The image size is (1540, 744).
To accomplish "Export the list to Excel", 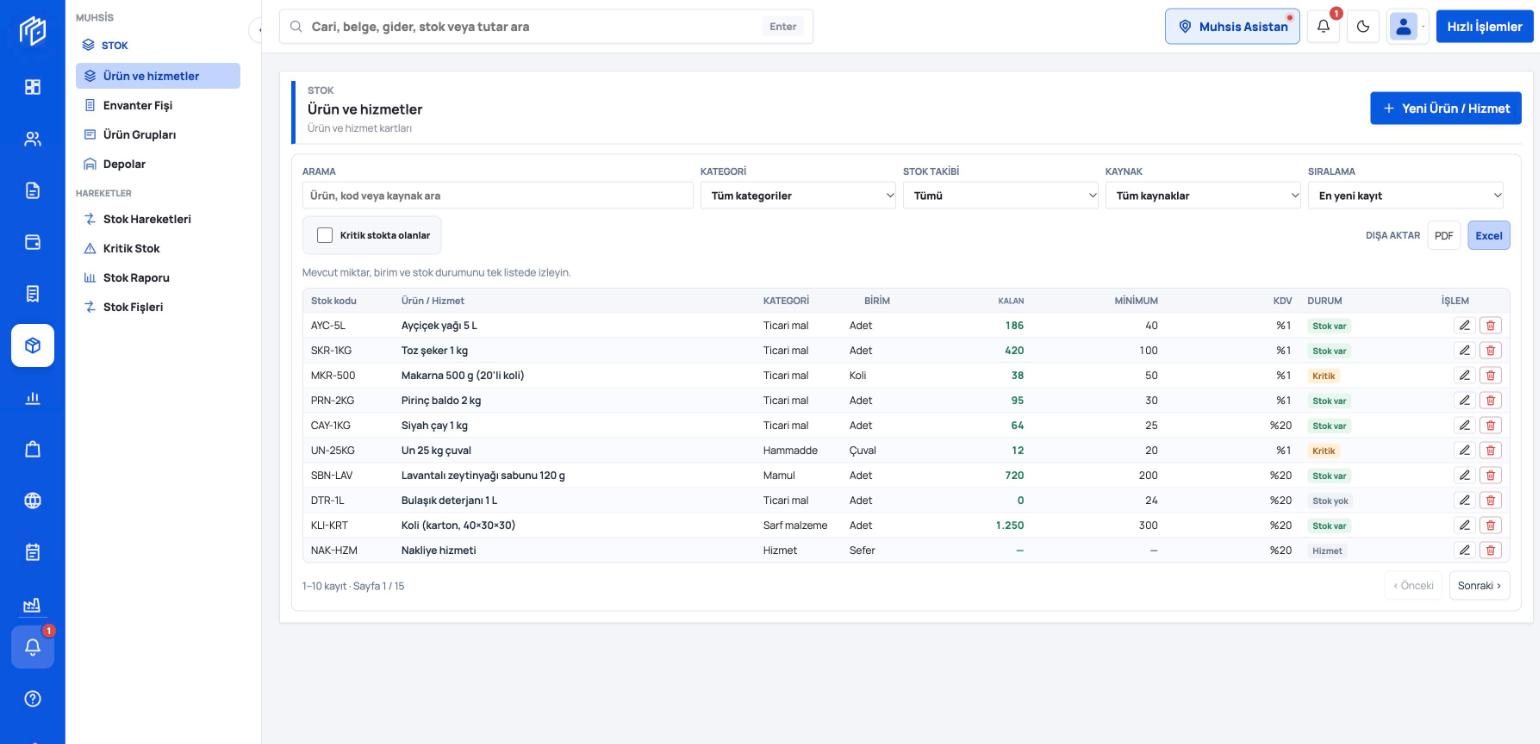I will pyautogui.click(x=1489, y=235).
